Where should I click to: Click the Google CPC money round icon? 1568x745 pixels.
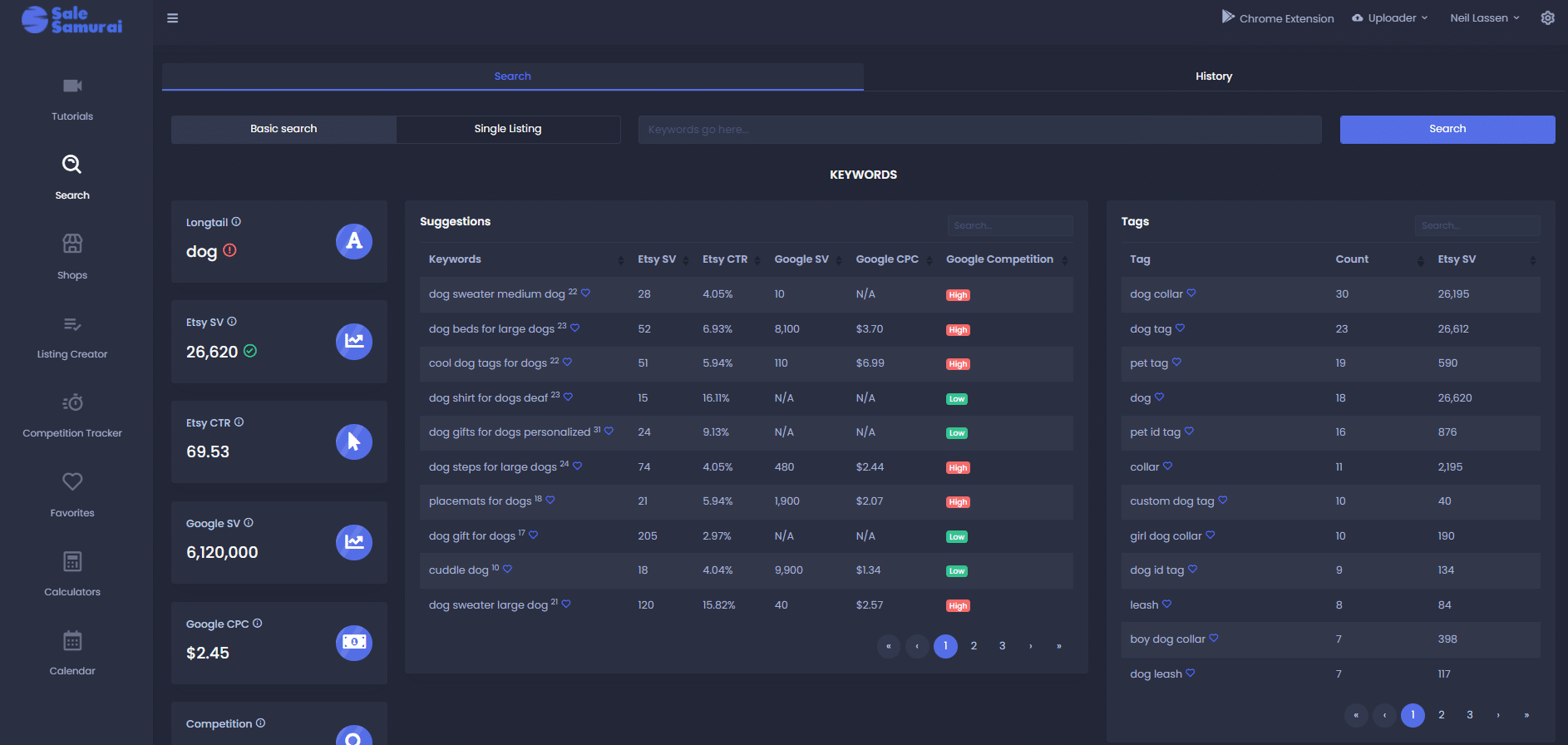pyautogui.click(x=354, y=643)
